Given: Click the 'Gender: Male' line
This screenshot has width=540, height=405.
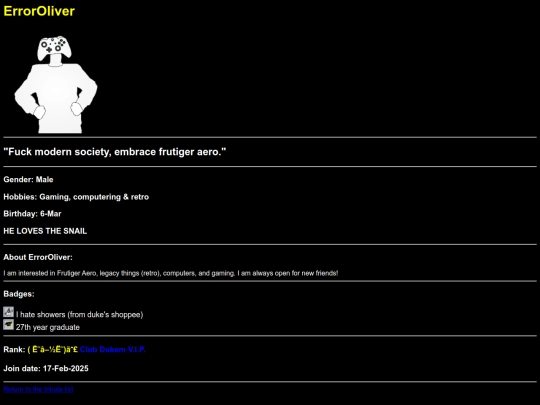Looking at the screenshot, I should click(28, 179).
